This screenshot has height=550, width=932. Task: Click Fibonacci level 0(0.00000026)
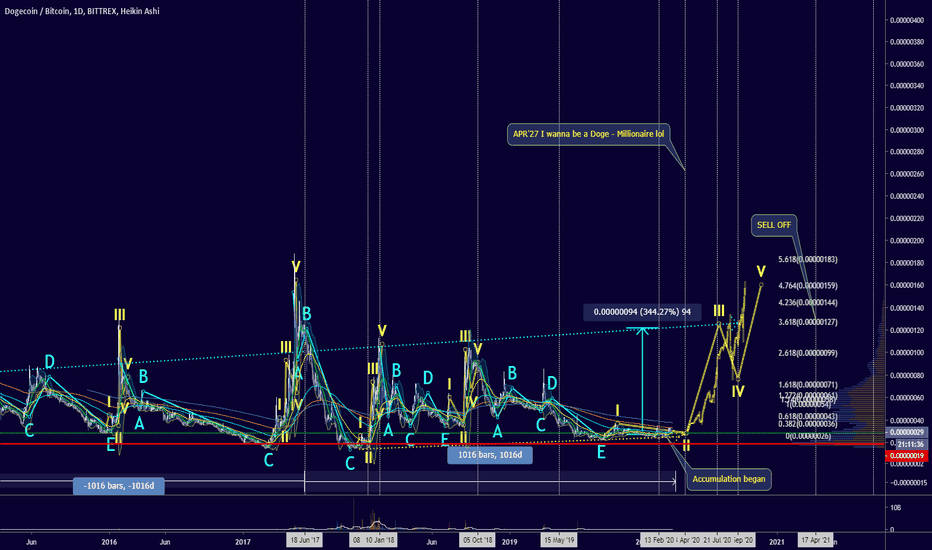coord(808,436)
